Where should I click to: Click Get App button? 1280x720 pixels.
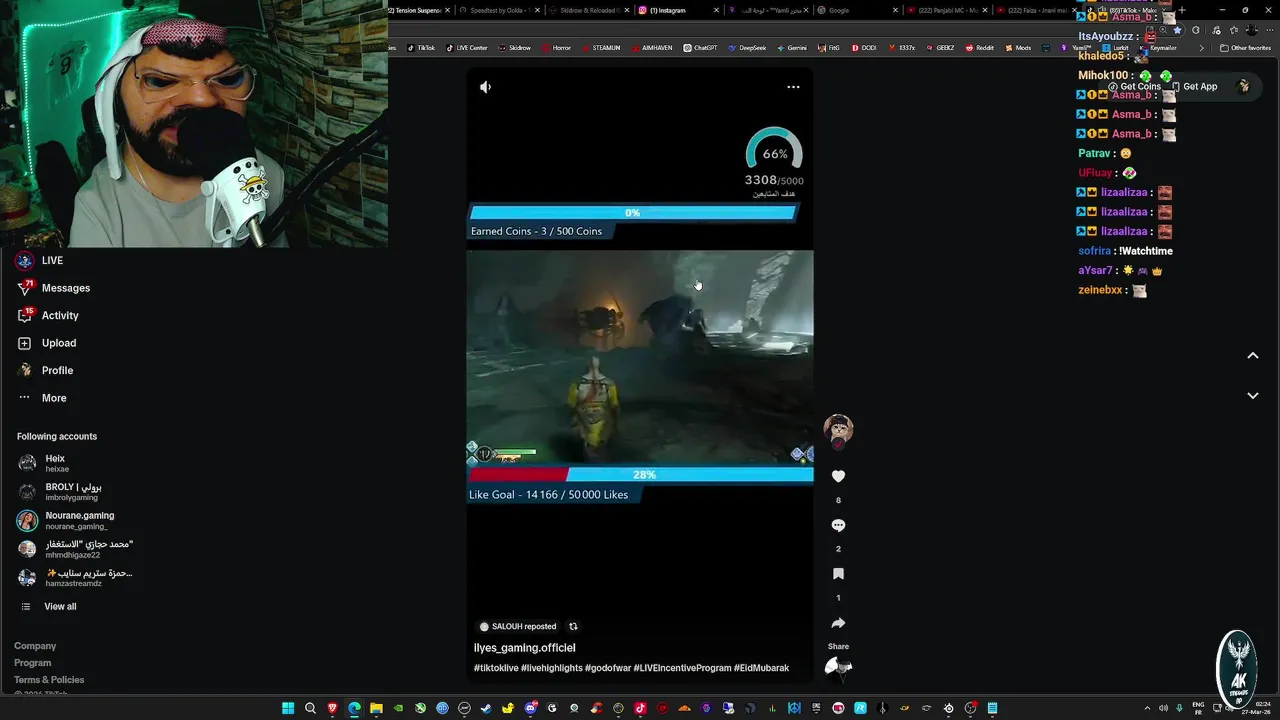point(1194,87)
